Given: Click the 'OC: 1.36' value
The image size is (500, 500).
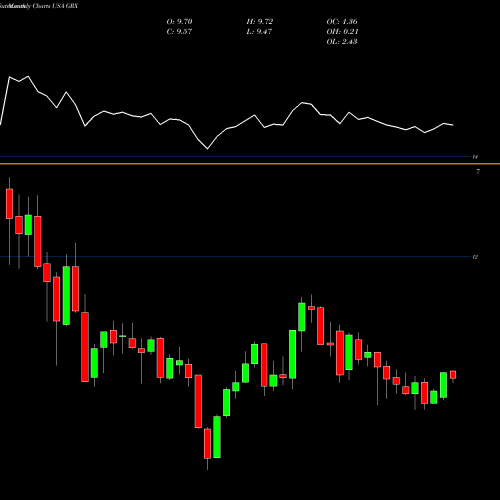Looking at the screenshot, I should (x=342, y=22).
